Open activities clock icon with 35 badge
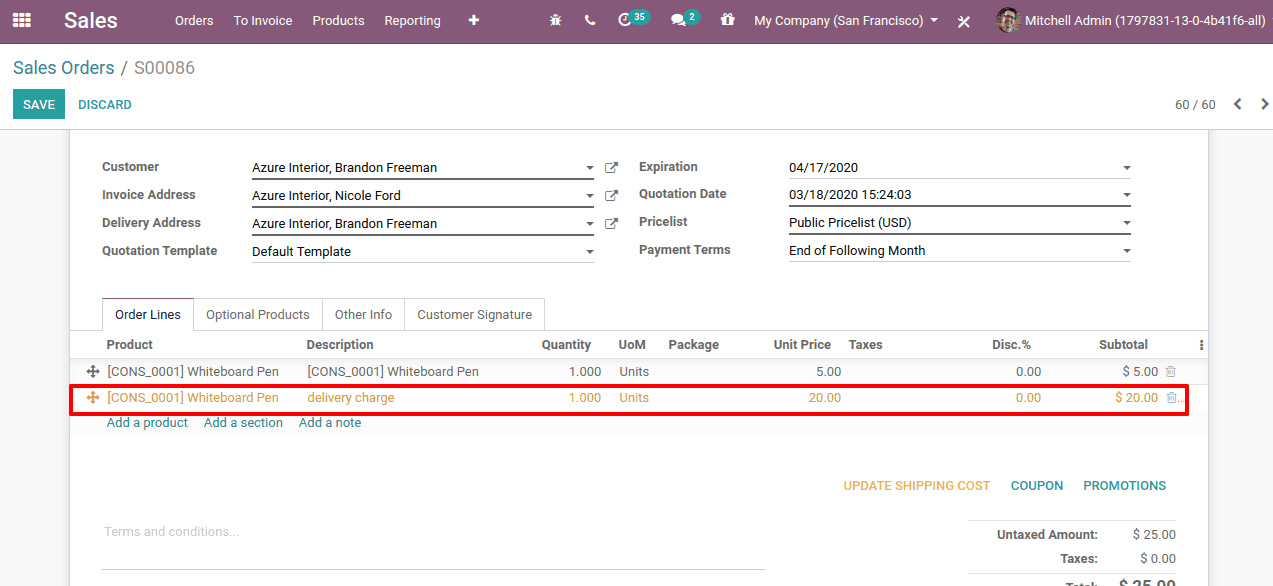The height and width of the screenshot is (586, 1273). [x=633, y=19]
